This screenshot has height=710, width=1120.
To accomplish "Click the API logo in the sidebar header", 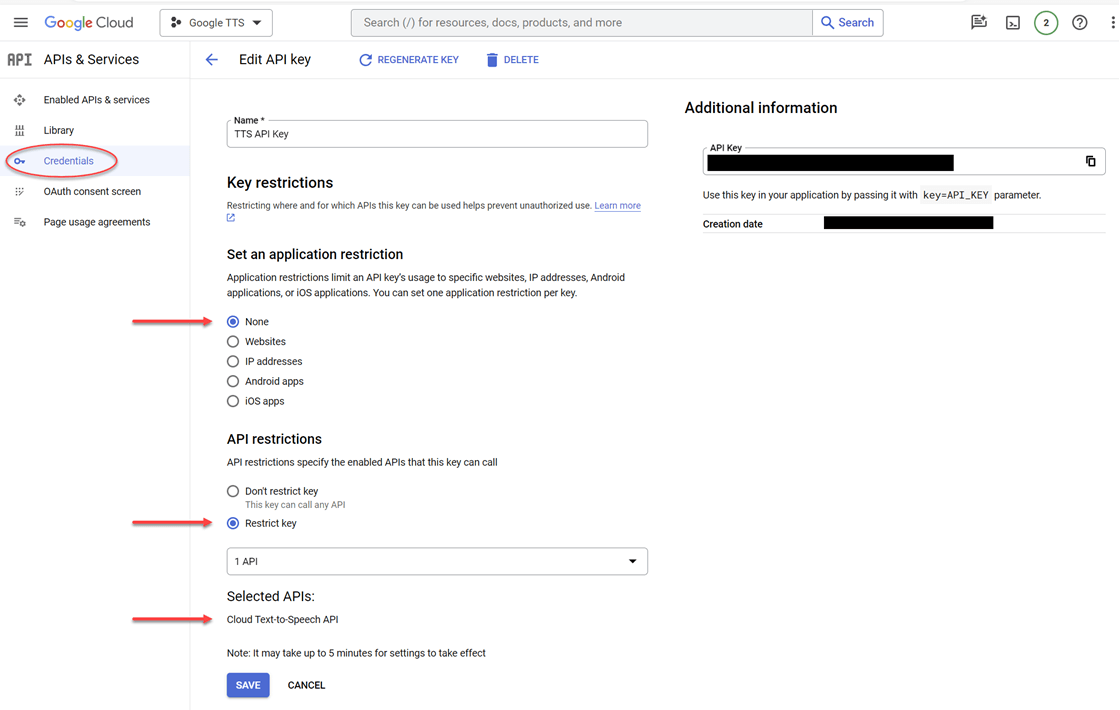I will pos(20,59).
